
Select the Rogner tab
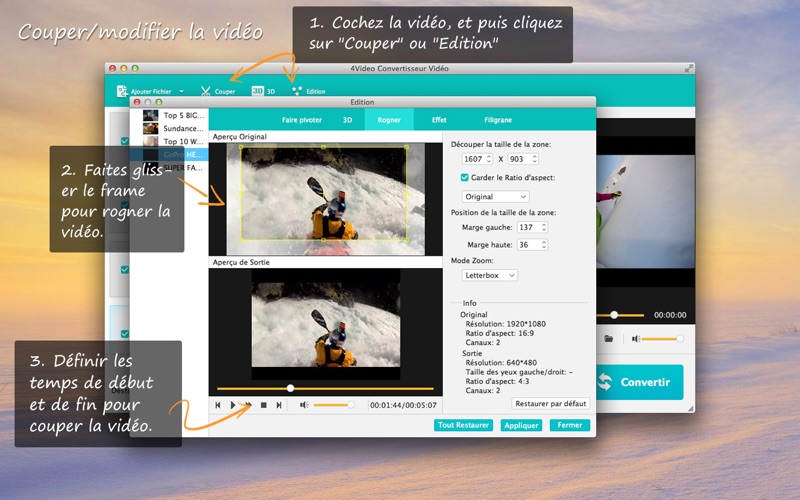[x=389, y=120]
